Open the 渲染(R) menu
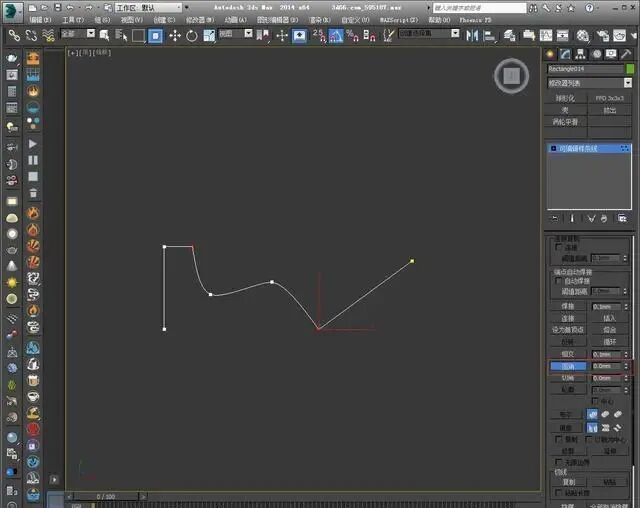Screen dimensions: 640x508 [x=320, y=20]
